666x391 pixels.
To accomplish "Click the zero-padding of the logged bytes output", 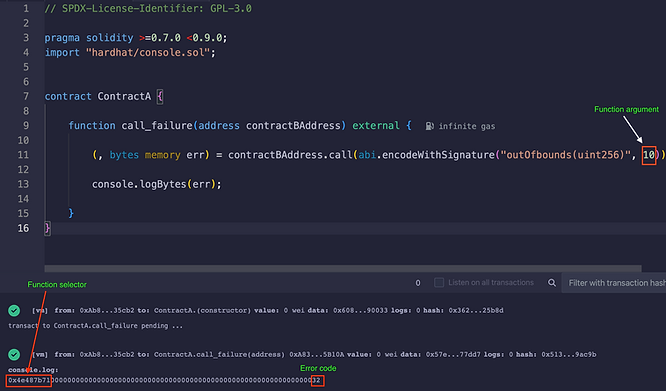I will [x=181, y=380].
